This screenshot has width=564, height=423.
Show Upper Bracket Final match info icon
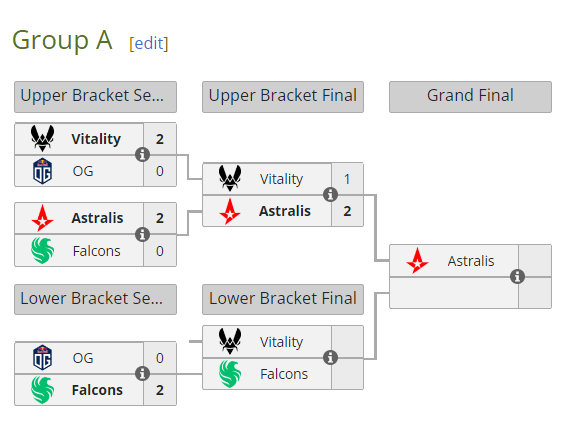click(x=330, y=195)
